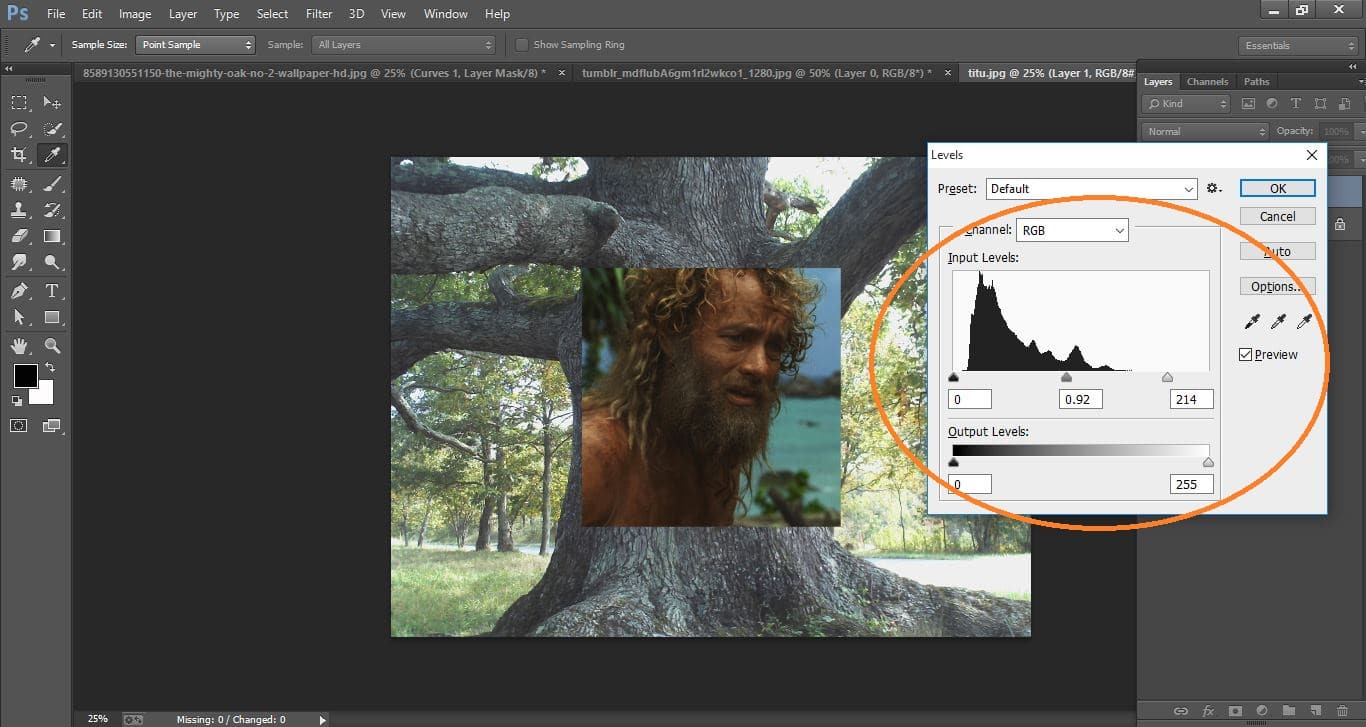
Task: Open the Channel dropdown in Levels
Action: click(1072, 230)
